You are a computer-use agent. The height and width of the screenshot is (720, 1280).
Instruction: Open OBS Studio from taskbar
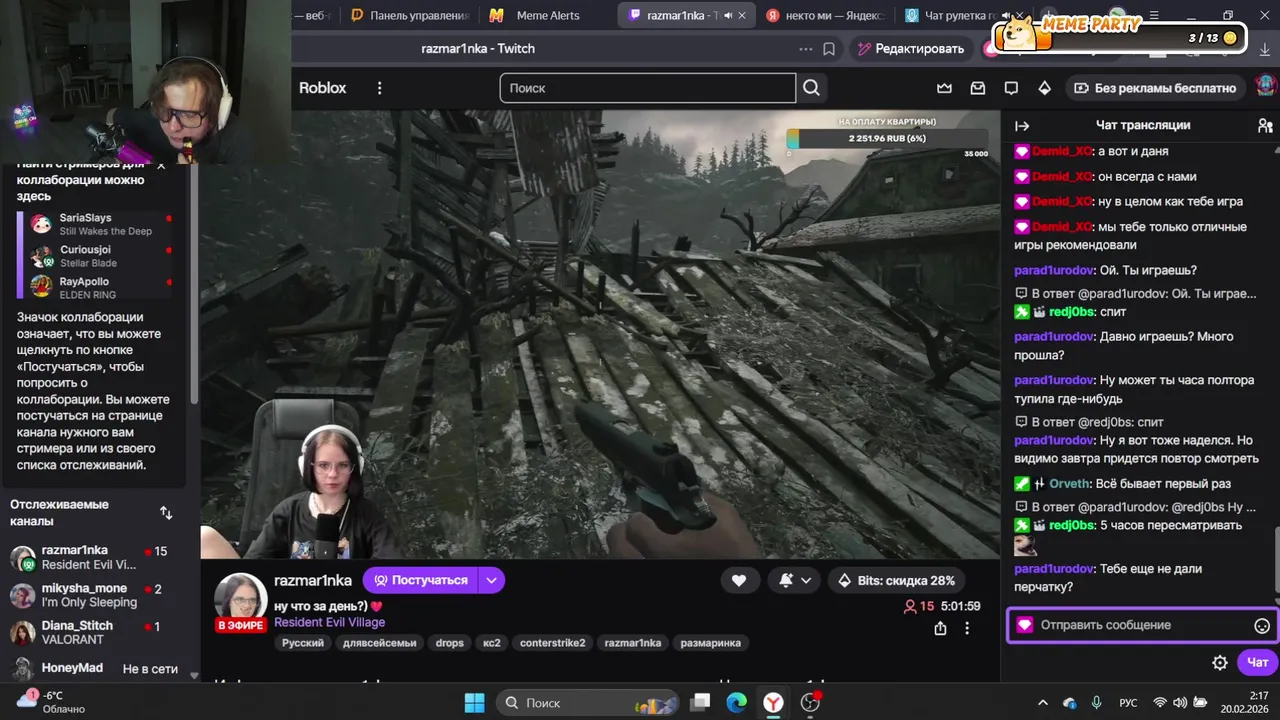811,702
